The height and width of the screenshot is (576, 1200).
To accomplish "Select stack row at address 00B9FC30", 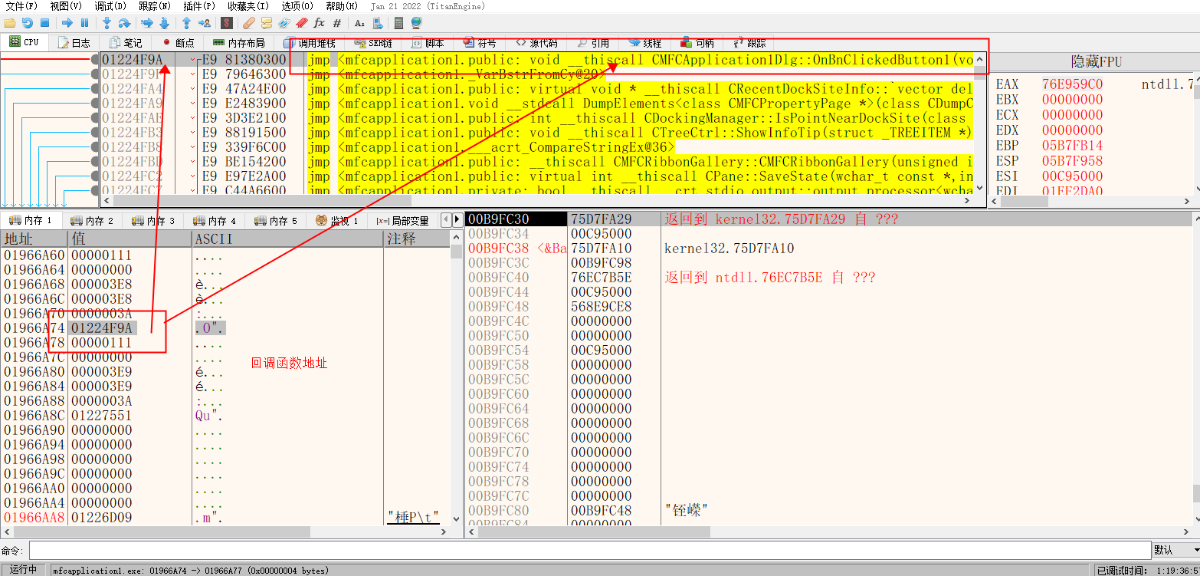I will (831, 219).
